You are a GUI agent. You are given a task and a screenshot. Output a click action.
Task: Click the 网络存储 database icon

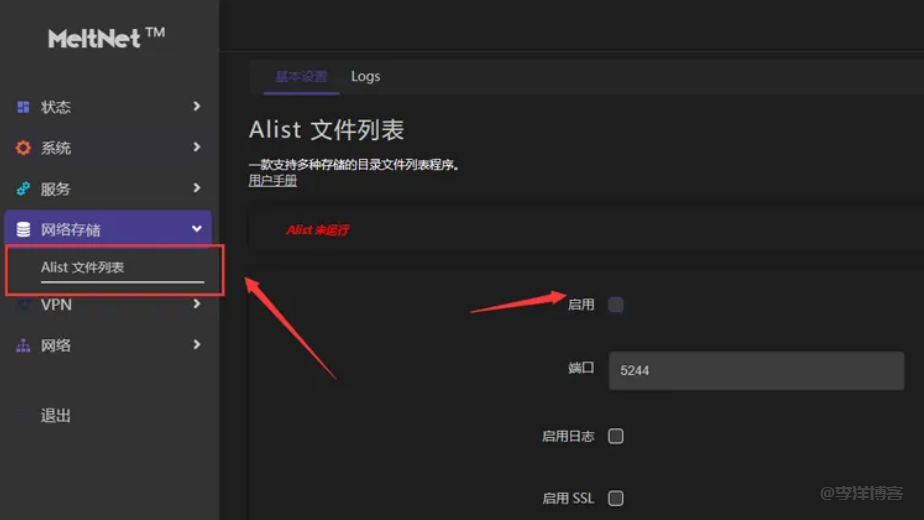coord(23,230)
